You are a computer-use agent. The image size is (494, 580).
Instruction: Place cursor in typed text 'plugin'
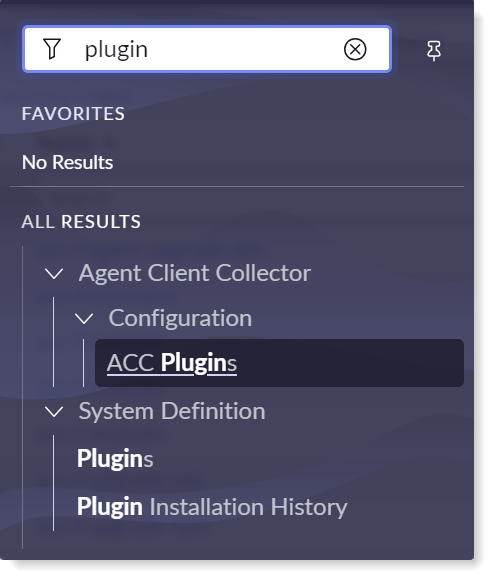116,50
